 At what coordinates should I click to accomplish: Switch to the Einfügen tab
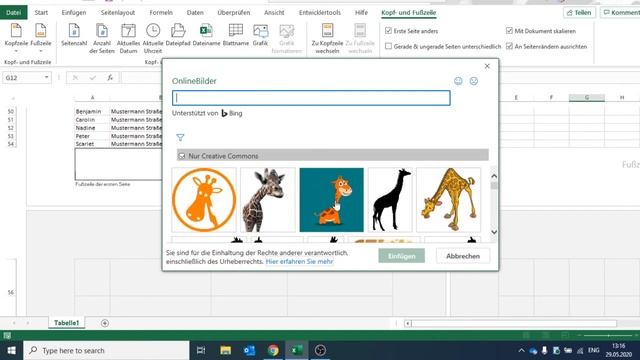74,13
